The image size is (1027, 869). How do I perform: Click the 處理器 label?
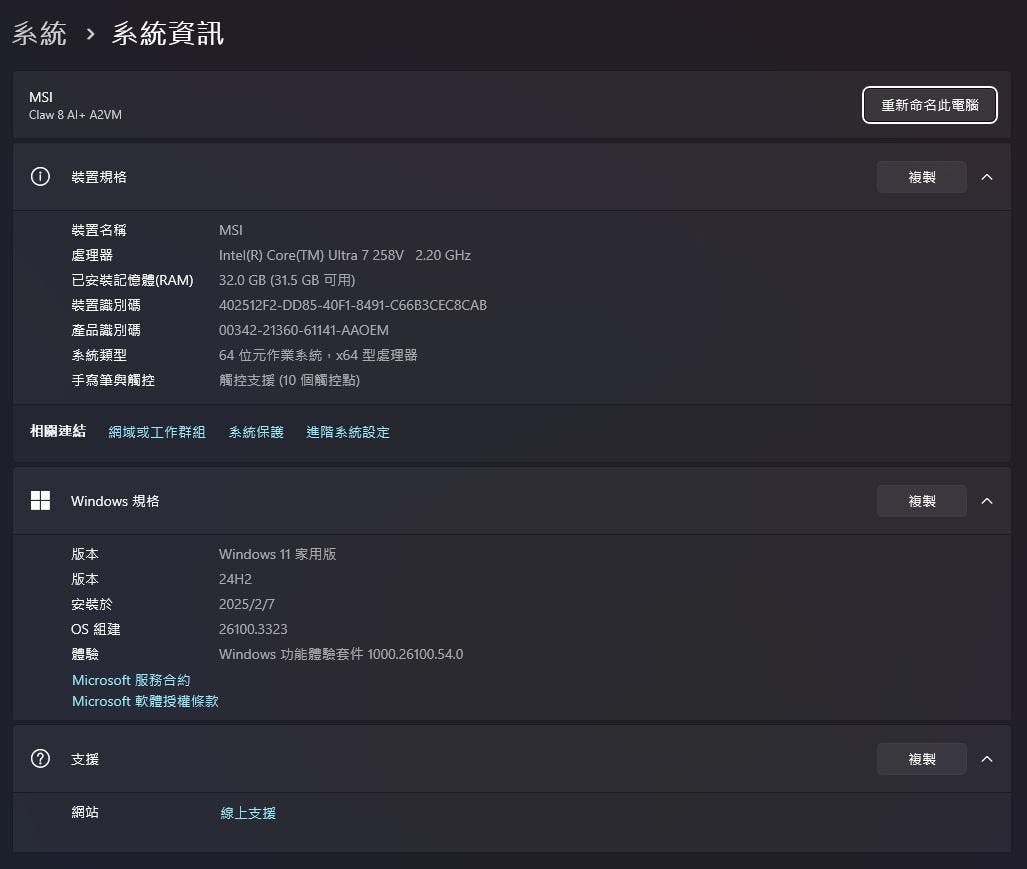click(92, 255)
